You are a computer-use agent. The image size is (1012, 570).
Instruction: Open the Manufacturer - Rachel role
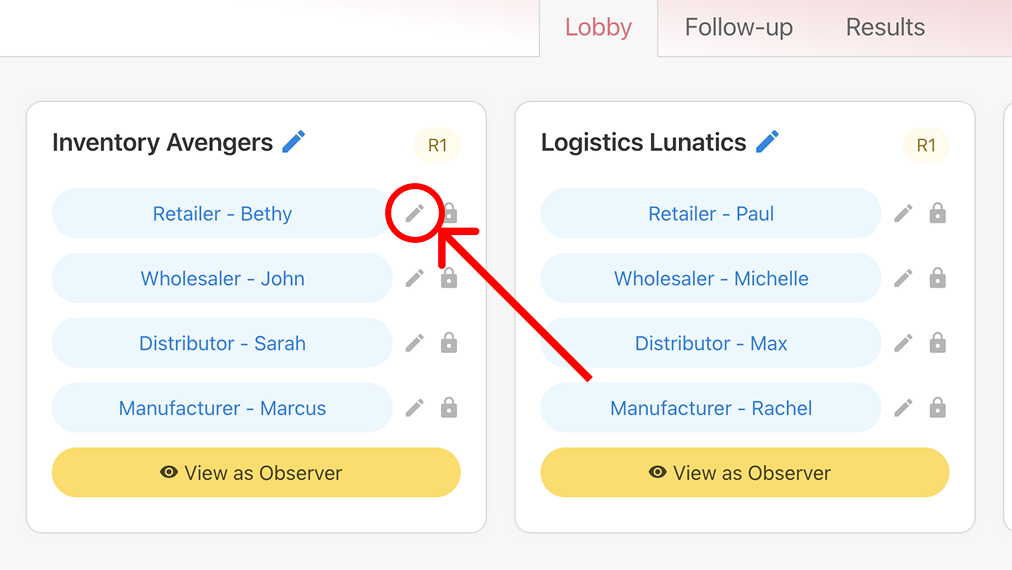point(711,408)
